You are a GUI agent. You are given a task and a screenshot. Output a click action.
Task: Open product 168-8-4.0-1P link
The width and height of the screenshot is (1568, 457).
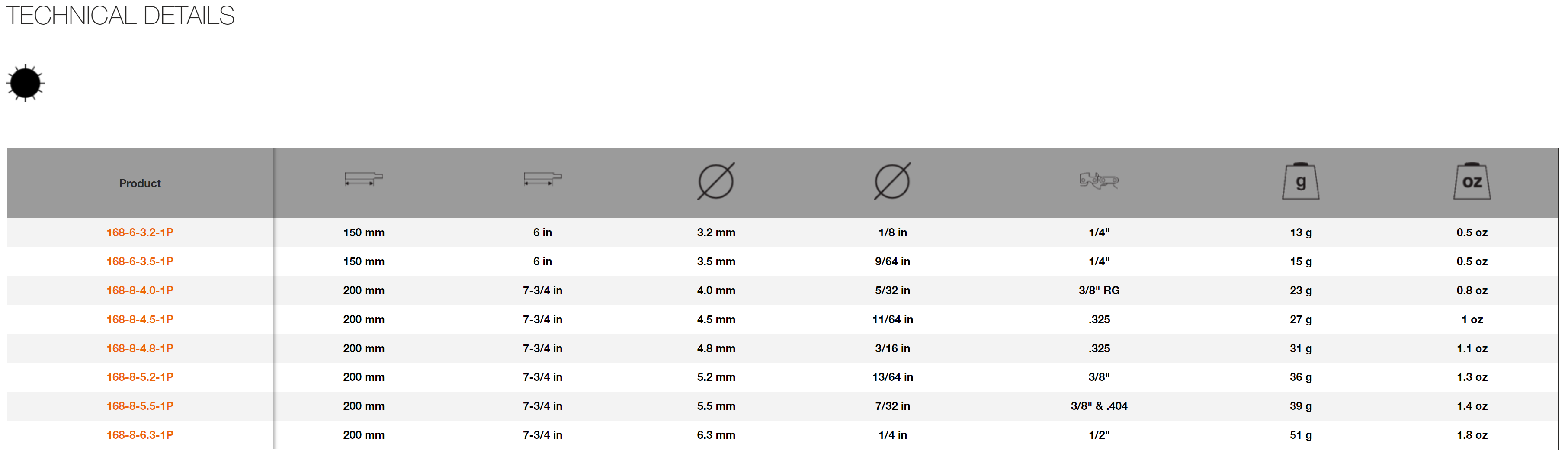tap(140, 291)
